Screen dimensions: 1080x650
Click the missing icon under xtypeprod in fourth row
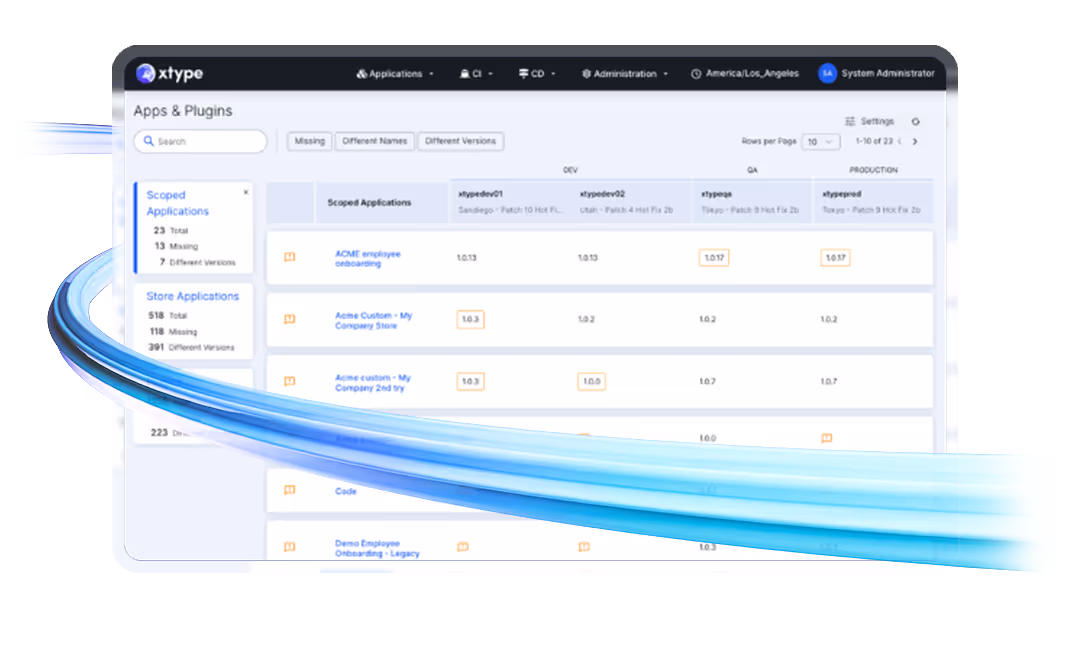point(827,439)
